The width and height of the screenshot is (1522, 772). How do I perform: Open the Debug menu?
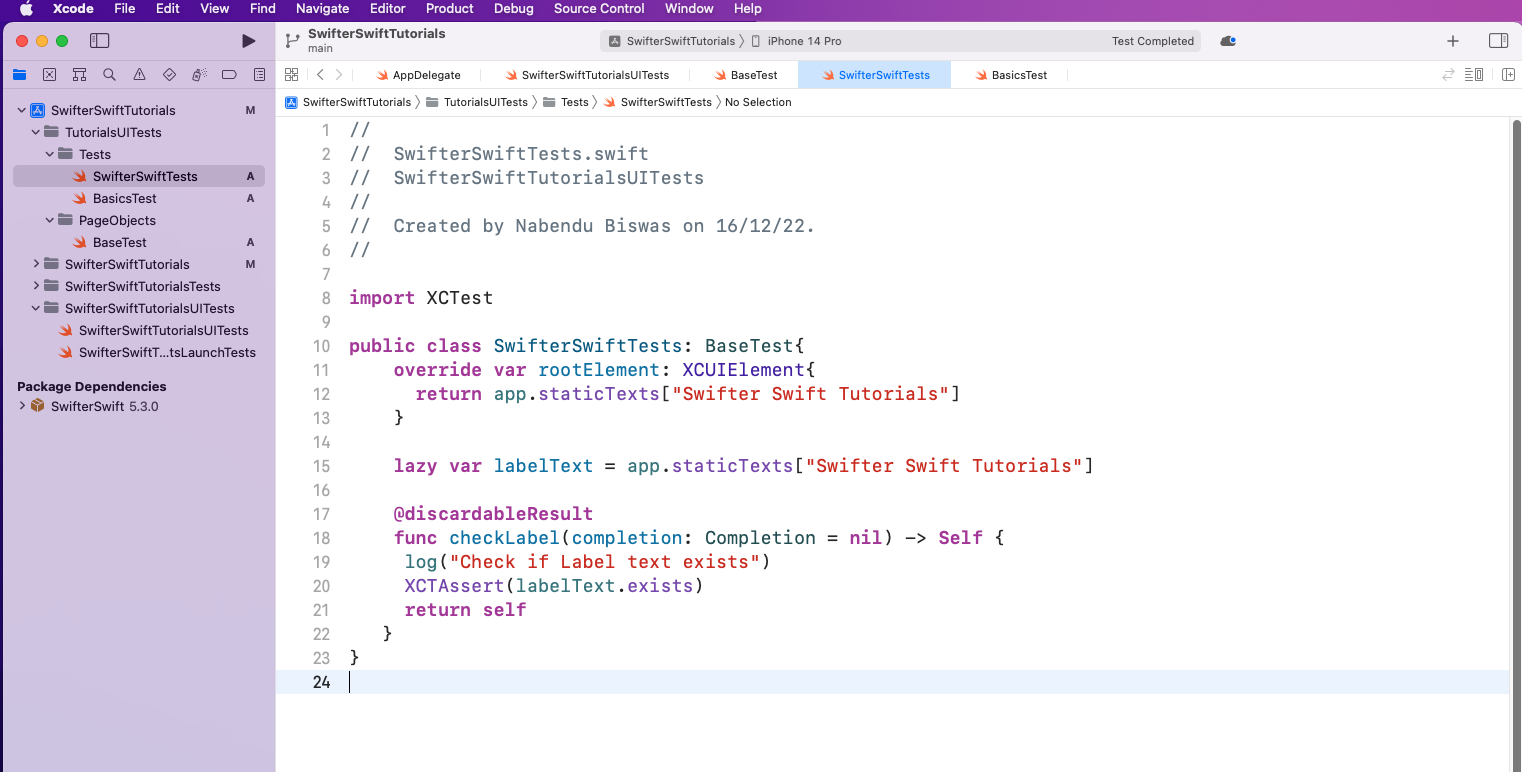(514, 8)
